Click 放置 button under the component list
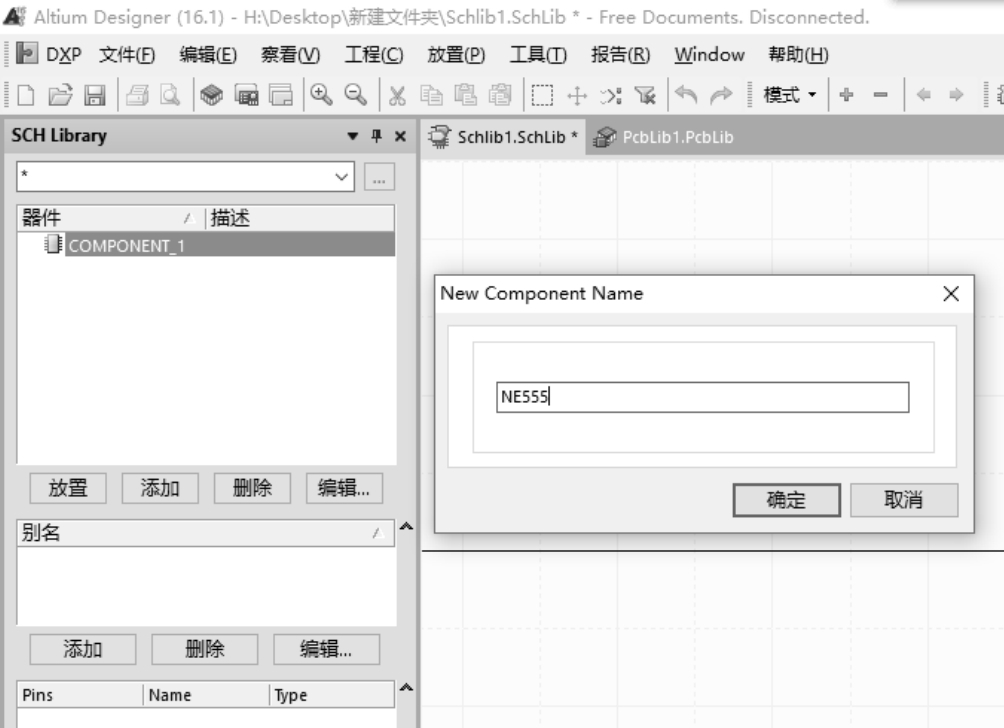Screen dimensions: 1004x728 (x=68, y=488)
